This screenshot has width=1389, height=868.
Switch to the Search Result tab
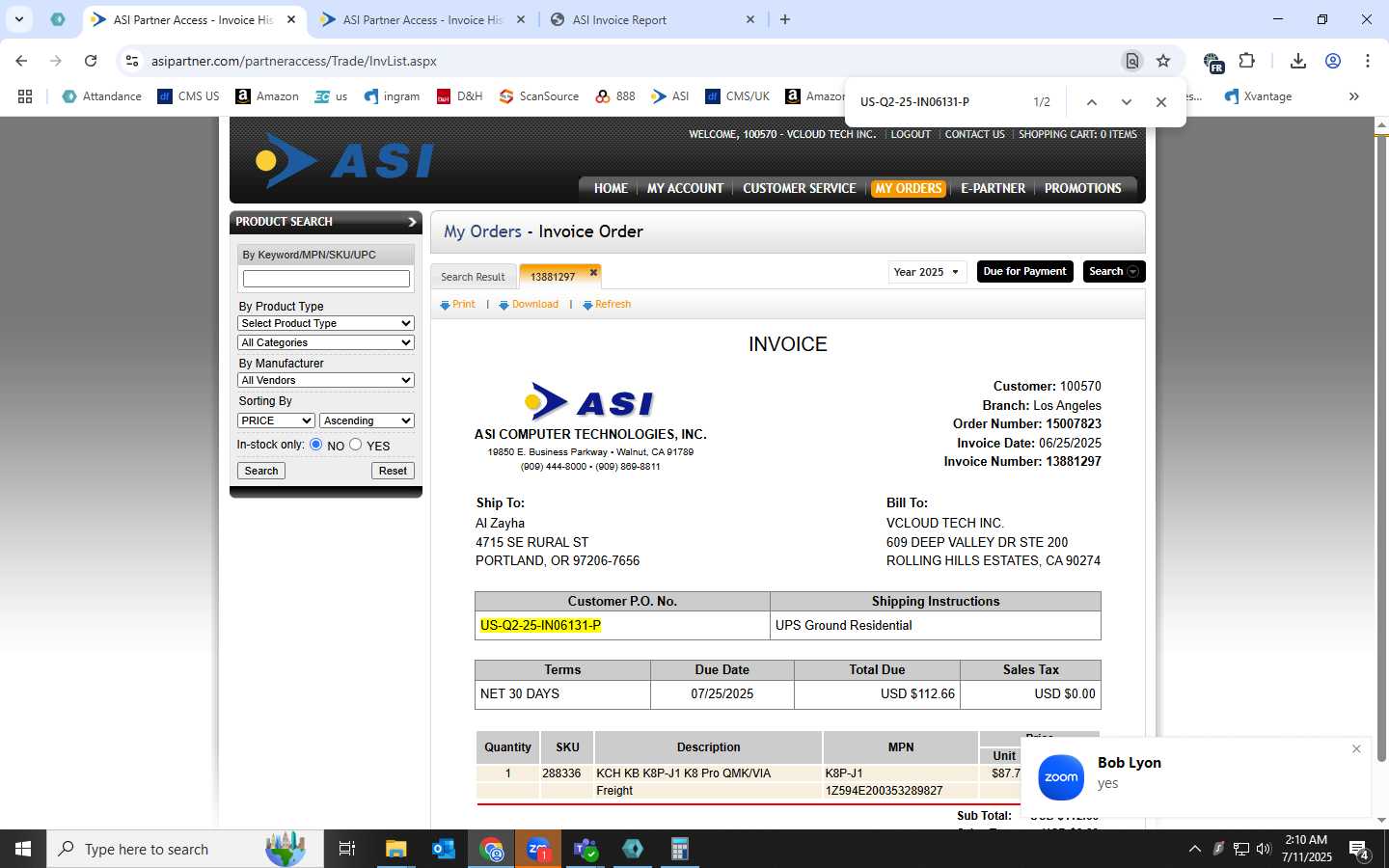pos(473,277)
